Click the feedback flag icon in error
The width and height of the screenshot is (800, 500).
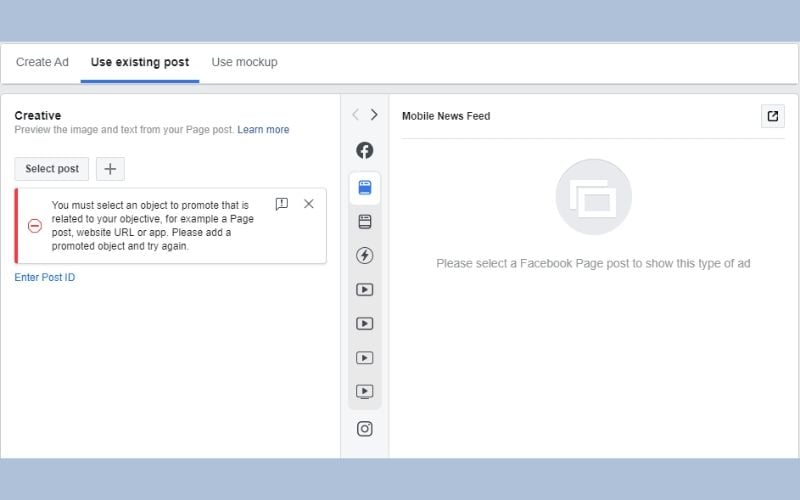282,204
